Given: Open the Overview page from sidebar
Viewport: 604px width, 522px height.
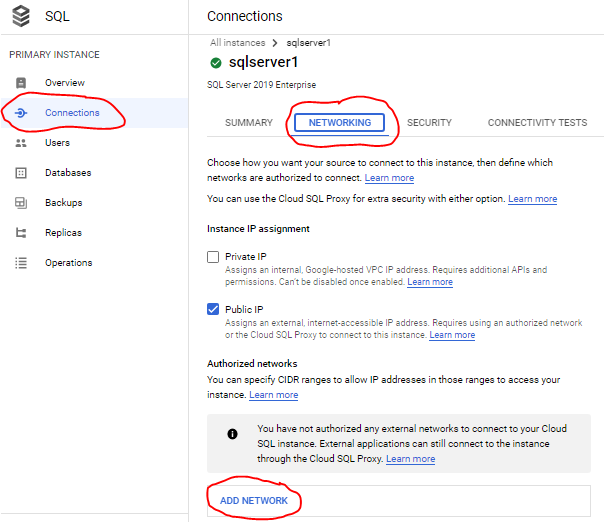Looking at the screenshot, I should [x=94, y=83].
